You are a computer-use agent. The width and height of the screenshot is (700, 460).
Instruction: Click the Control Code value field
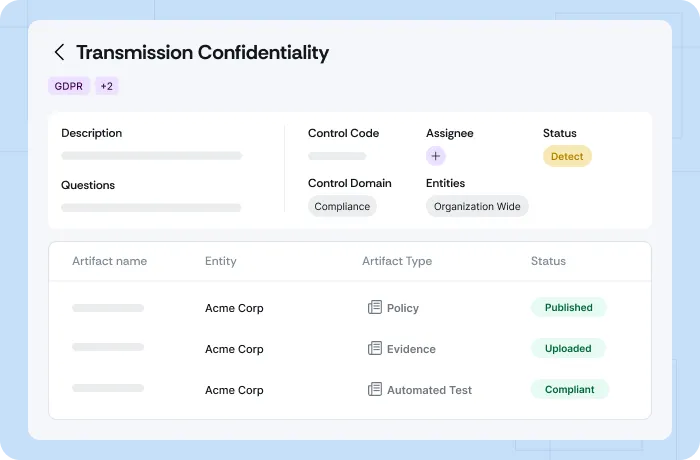pyautogui.click(x=337, y=156)
